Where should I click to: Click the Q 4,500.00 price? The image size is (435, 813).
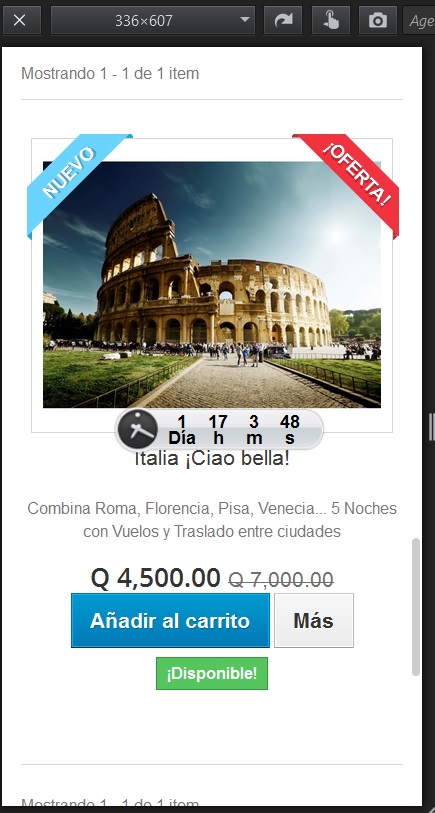(155, 578)
